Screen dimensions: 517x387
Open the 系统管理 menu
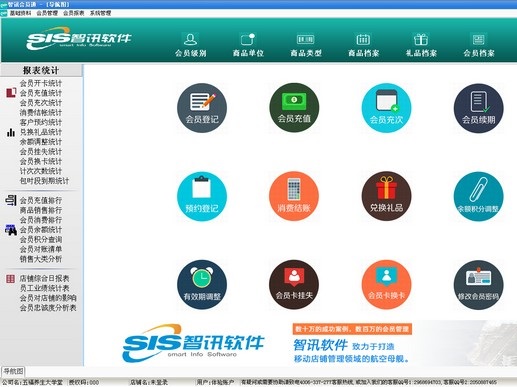(100, 13)
